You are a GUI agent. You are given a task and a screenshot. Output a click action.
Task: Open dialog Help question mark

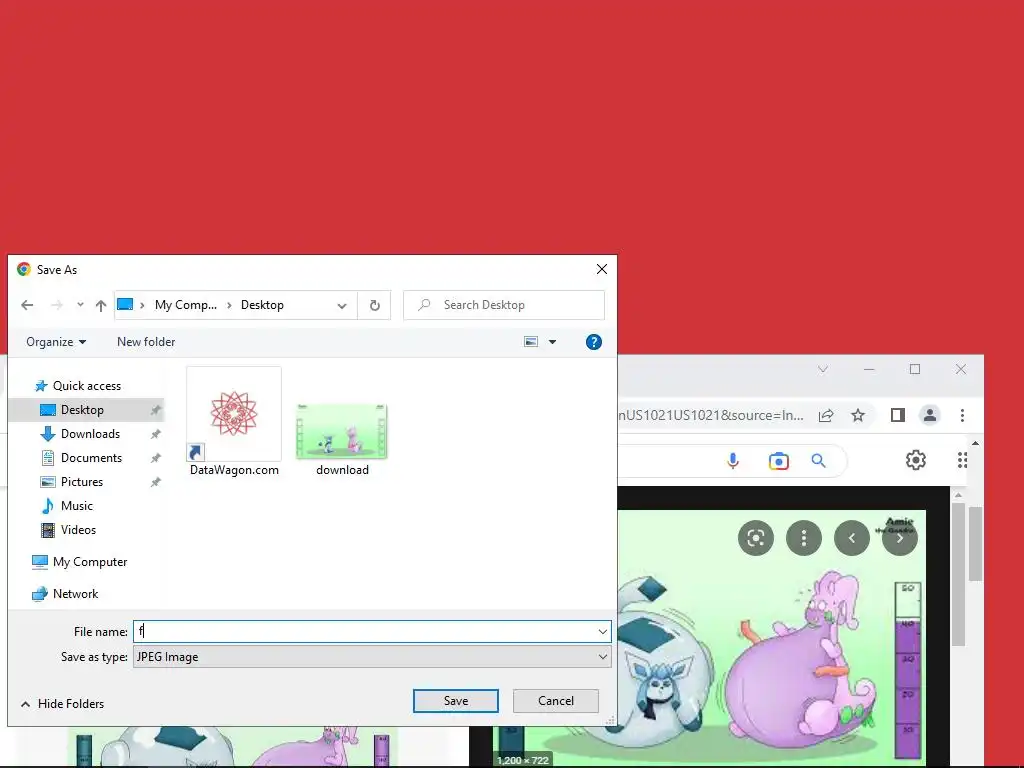593,342
